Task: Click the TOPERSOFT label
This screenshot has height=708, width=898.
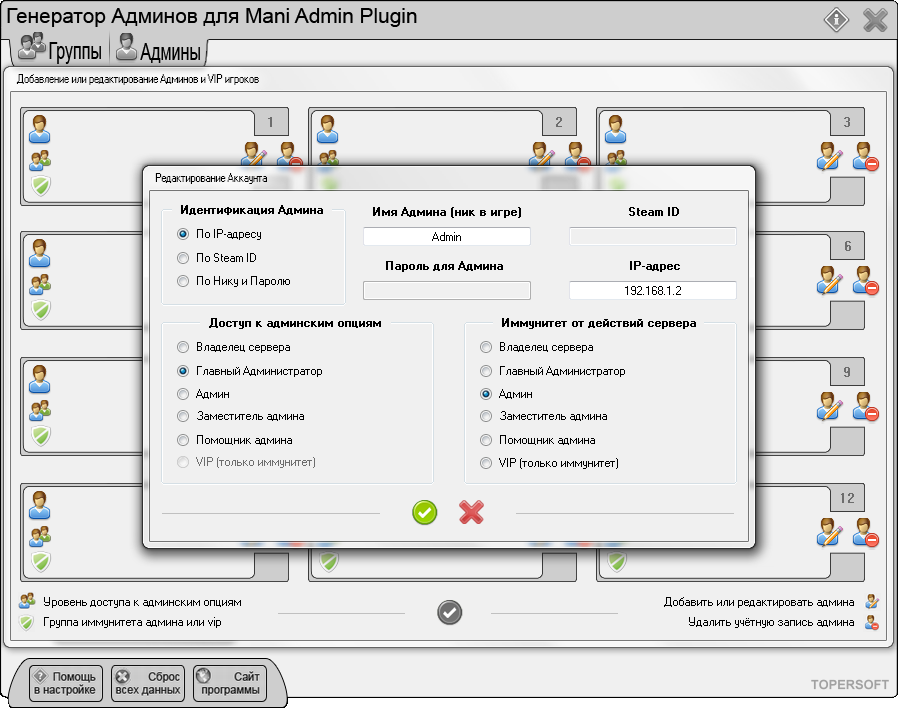Action: [x=850, y=685]
